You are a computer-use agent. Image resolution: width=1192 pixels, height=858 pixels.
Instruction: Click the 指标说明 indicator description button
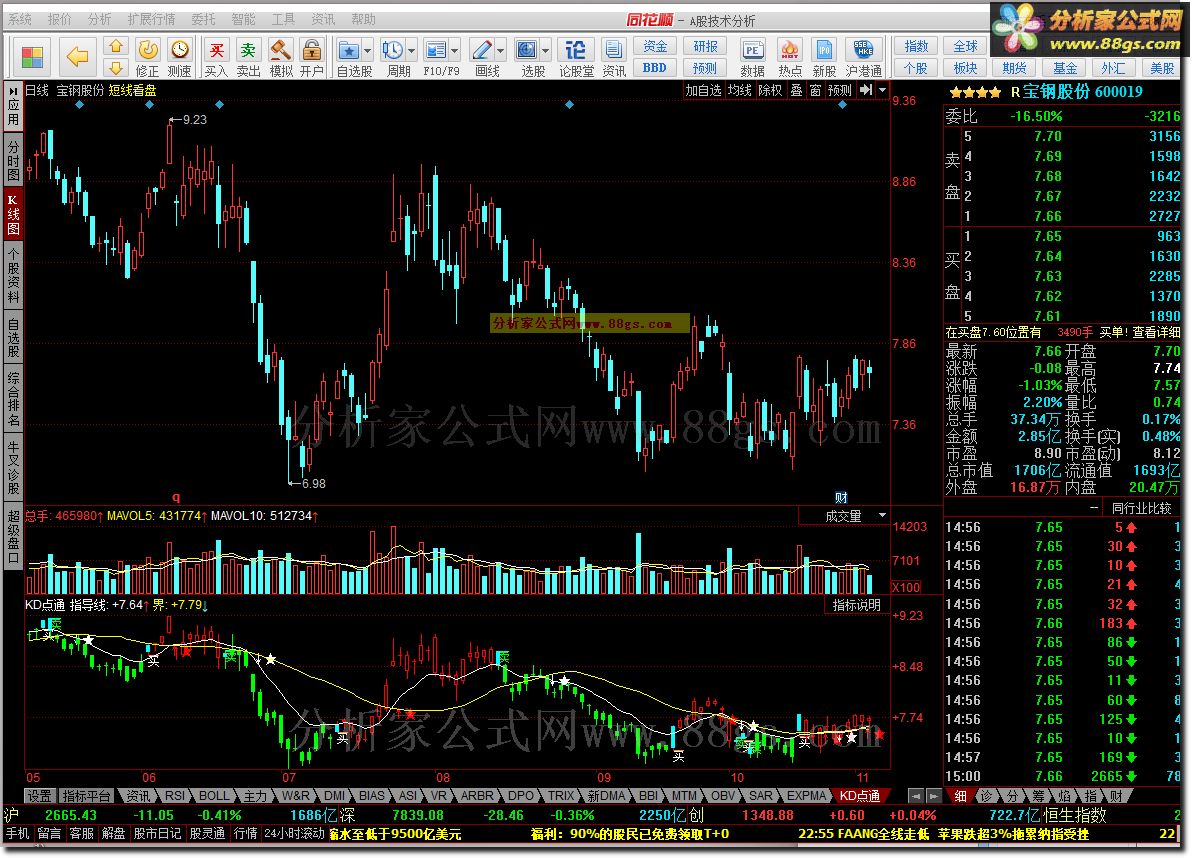[857, 605]
